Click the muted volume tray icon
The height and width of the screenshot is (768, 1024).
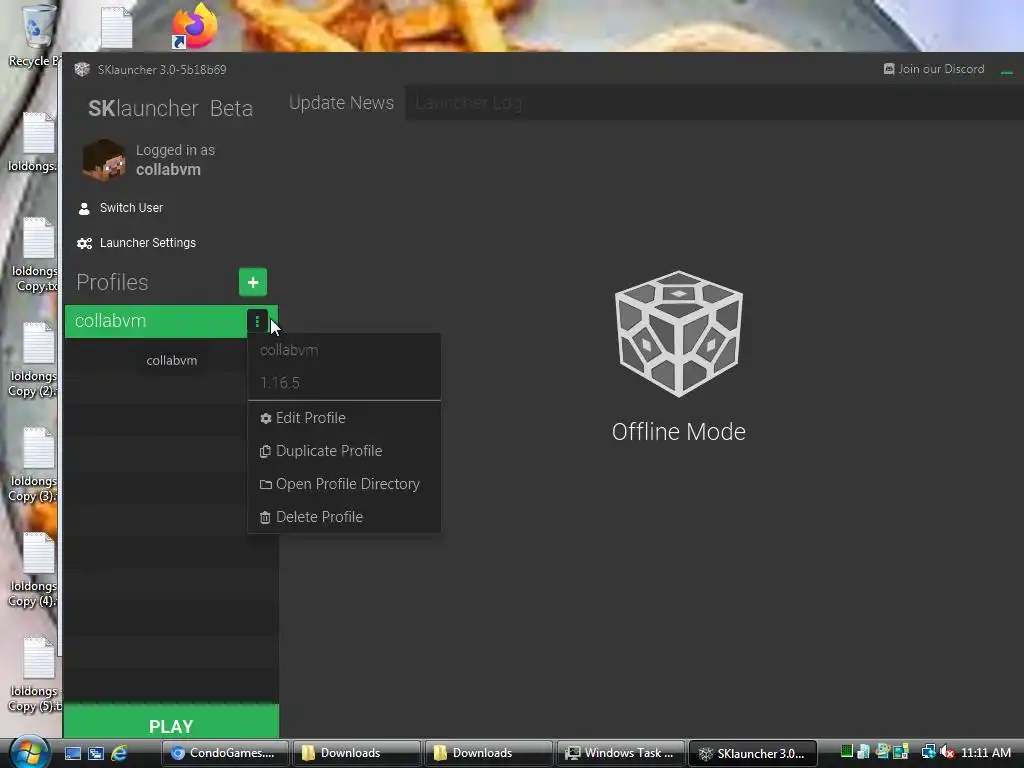coord(948,752)
